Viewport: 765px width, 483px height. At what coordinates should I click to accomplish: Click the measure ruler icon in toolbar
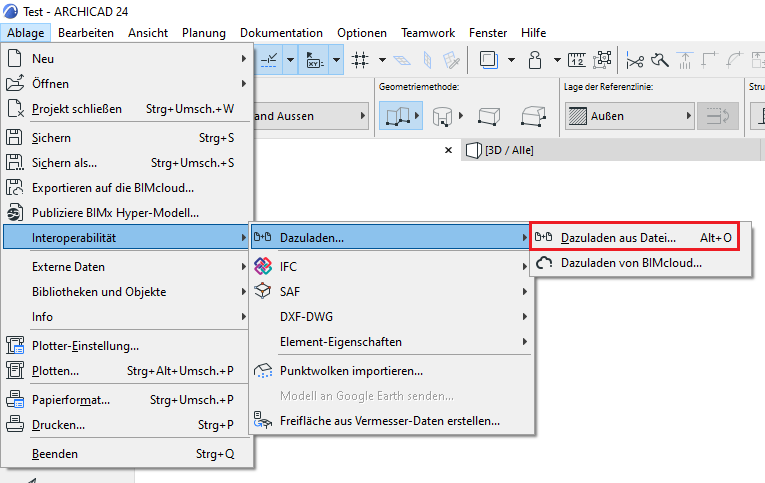576,60
